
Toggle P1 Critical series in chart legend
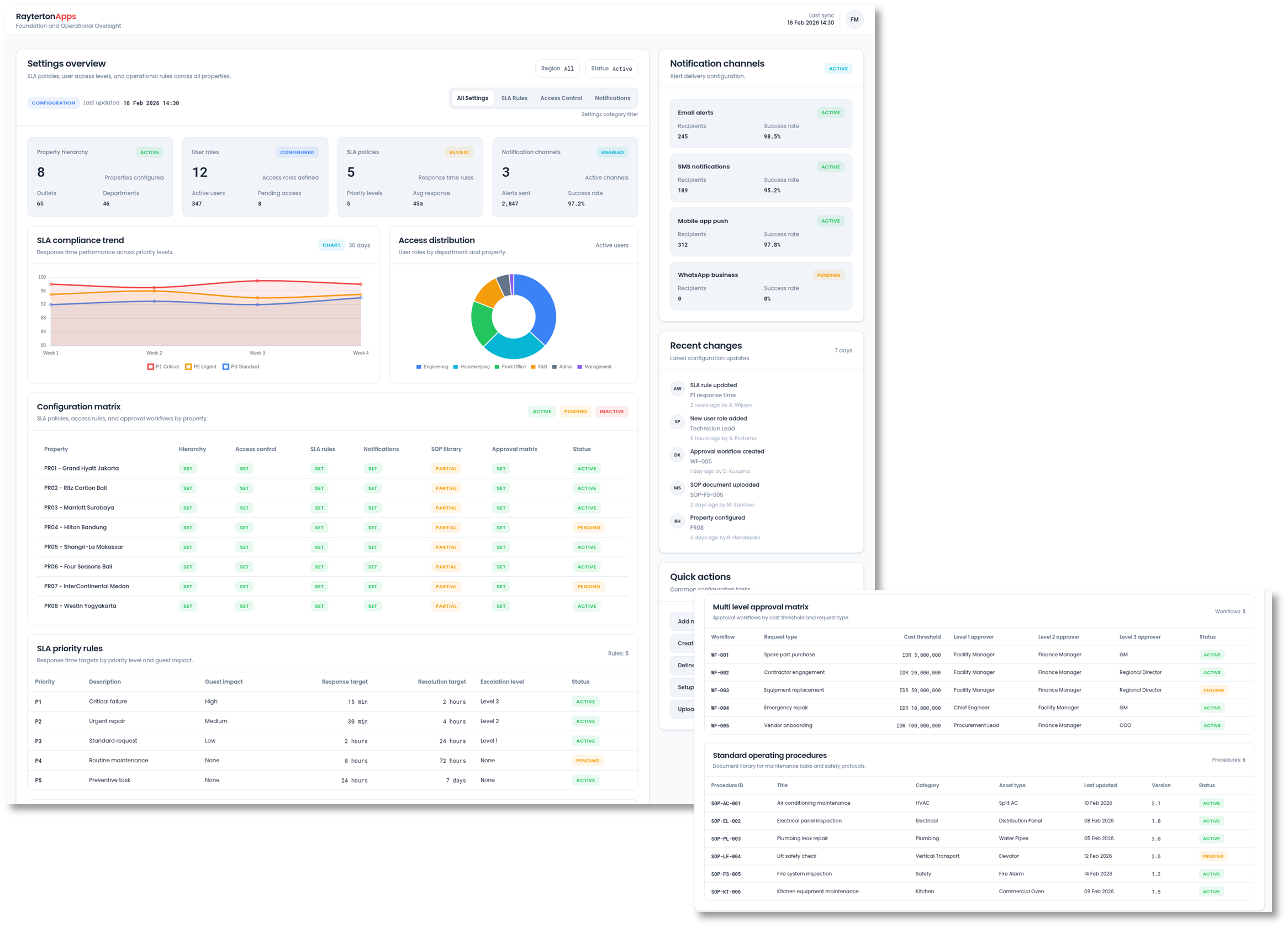click(x=163, y=367)
